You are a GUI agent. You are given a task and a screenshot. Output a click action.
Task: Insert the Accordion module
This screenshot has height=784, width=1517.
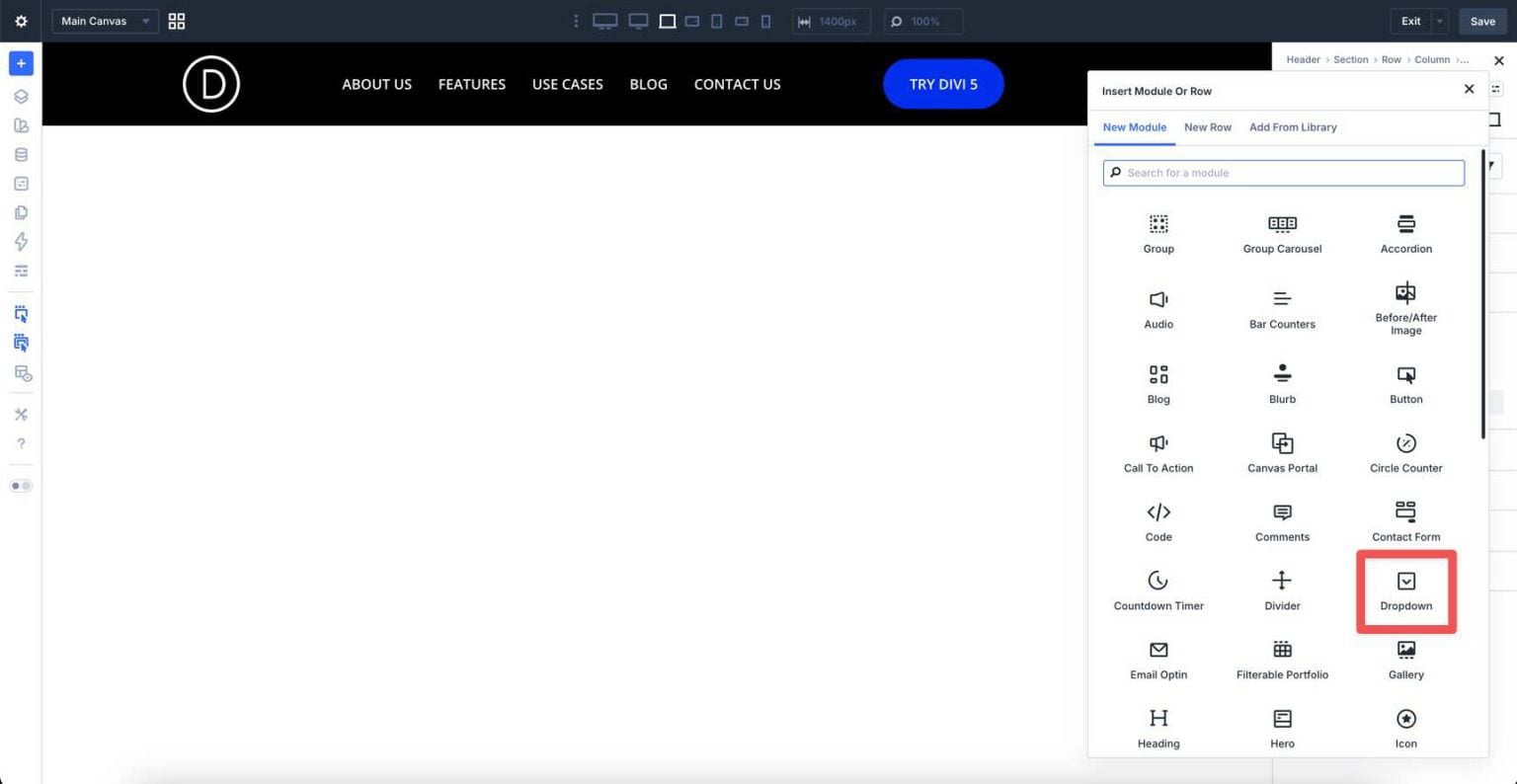coord(1405,234)
